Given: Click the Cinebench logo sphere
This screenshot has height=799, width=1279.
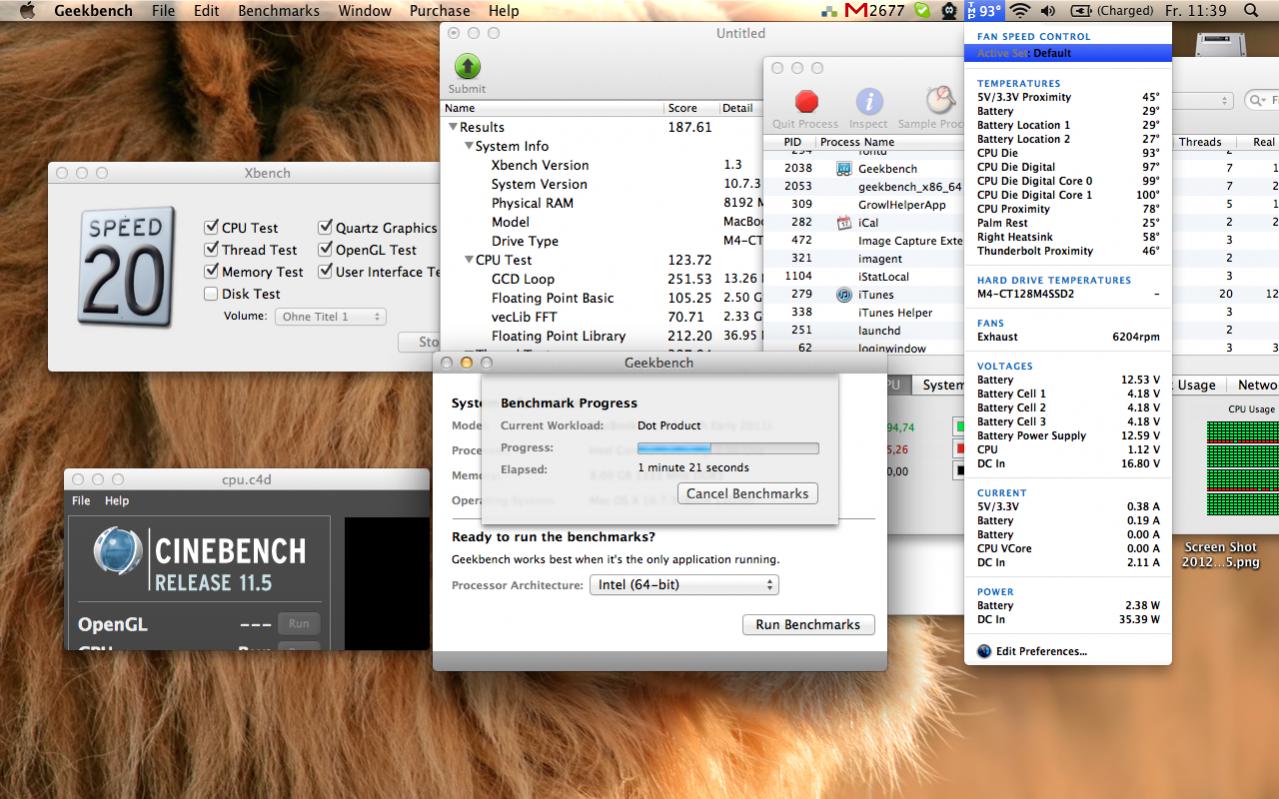Looking at the screenshot, I should [118, 551].
